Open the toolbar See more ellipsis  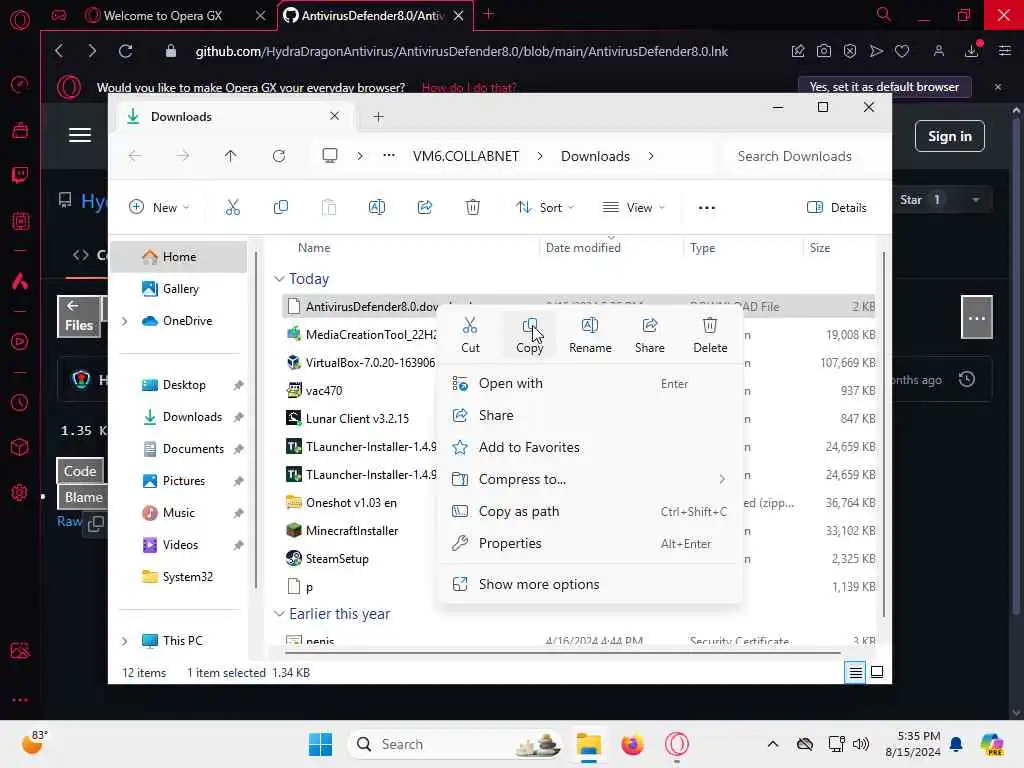click(x=707, y=208)
